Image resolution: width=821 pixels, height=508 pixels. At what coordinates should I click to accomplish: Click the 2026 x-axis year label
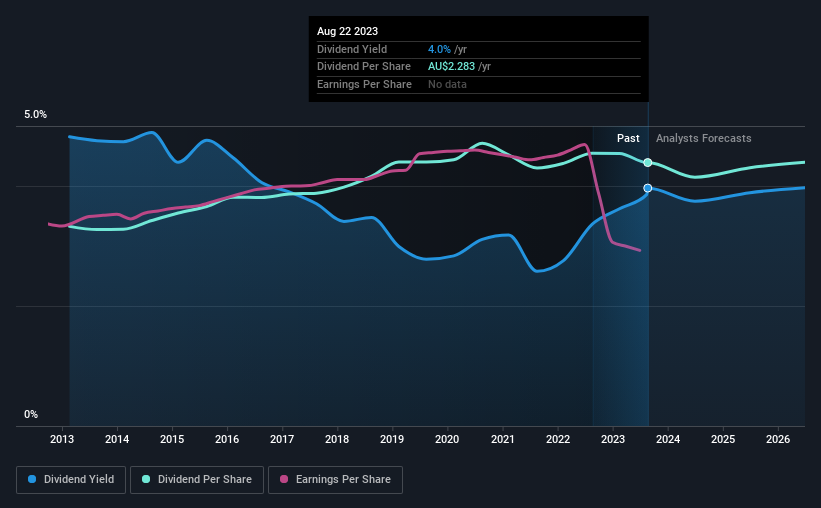click(x=778, y=439)
